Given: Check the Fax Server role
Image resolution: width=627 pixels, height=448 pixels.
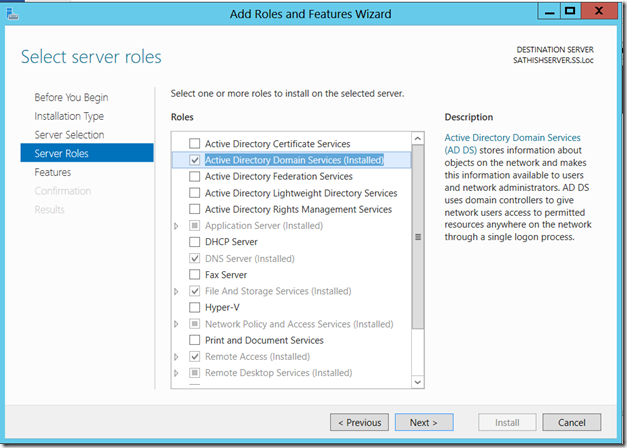Looking at the screenshot, I should coord(195,274).
